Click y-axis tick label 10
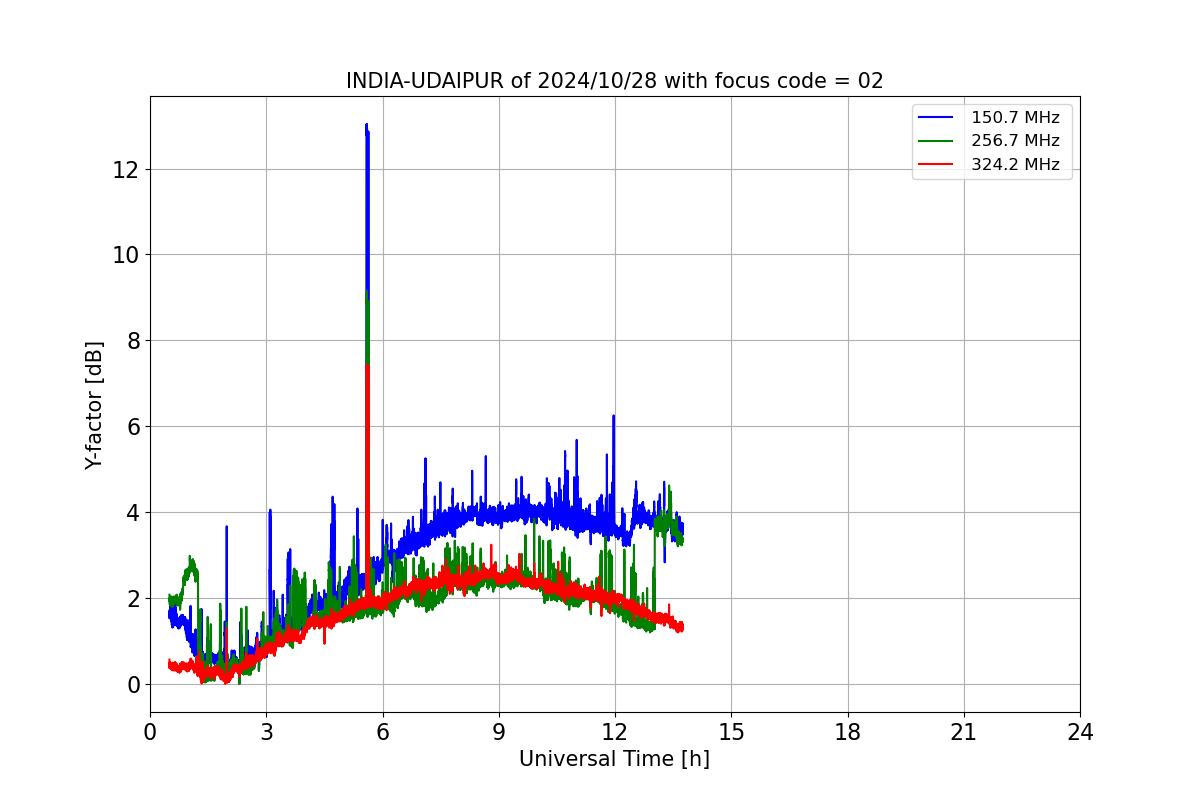This screenshot has height=800, width=1200. [125, 255]
